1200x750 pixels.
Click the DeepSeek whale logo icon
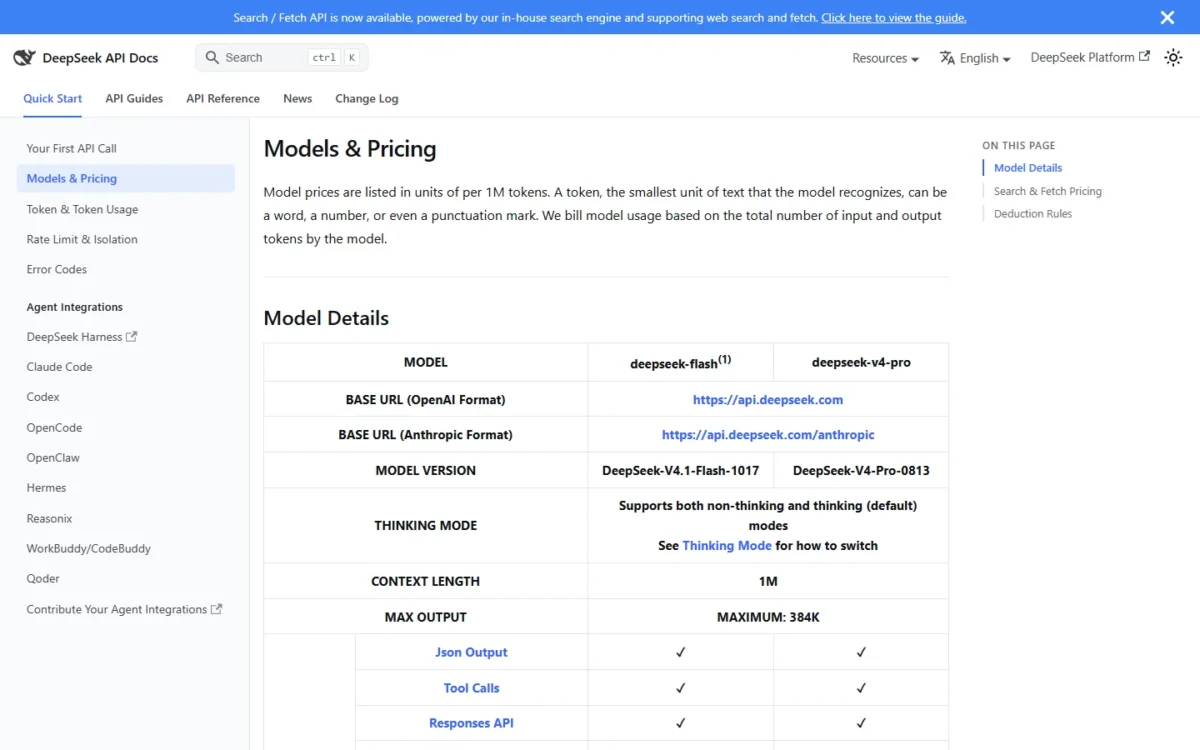(x=24, y=58)
